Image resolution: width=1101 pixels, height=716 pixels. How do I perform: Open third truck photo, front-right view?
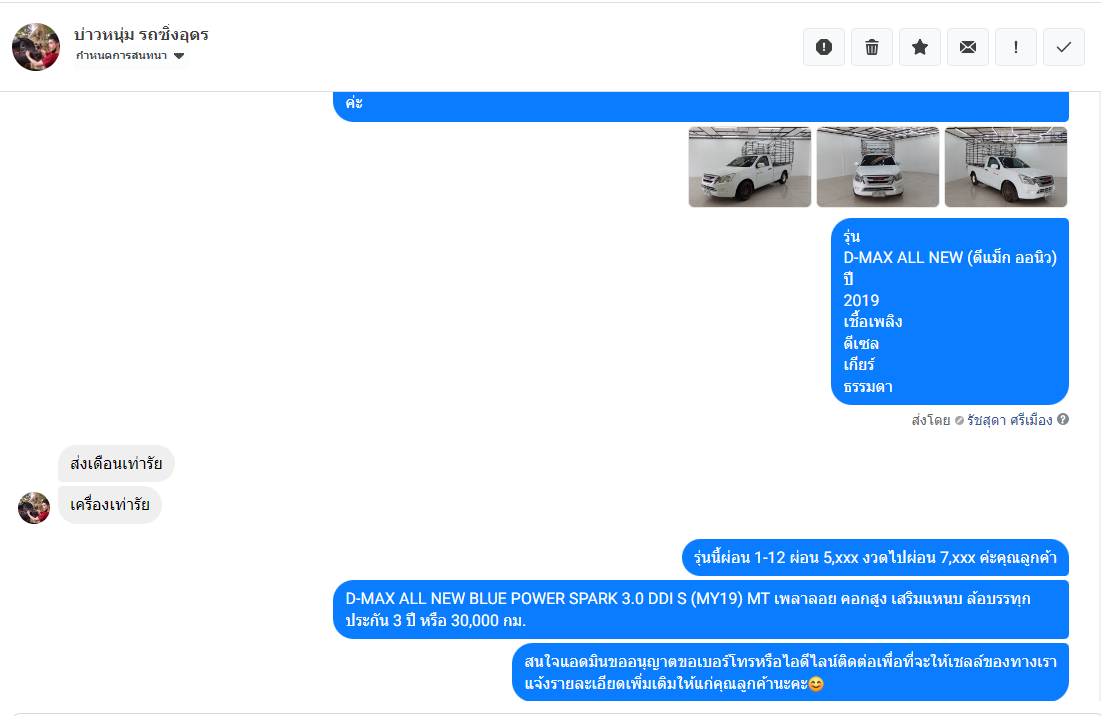pyautogui.click(x=1006, y=167)
